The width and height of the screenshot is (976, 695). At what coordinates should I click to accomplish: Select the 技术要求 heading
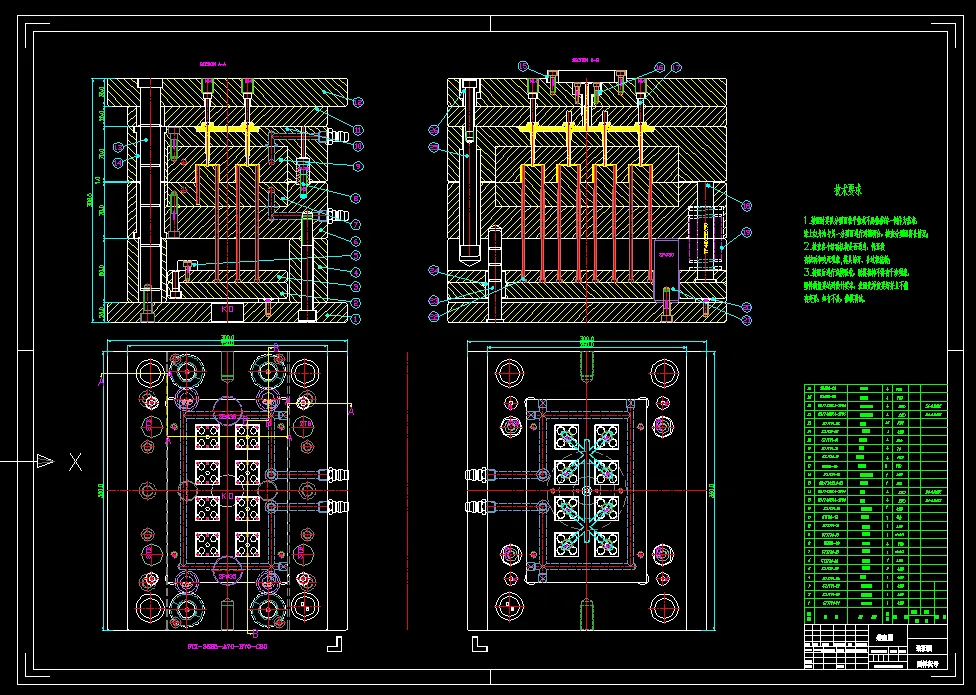click(x=848, y=190)
